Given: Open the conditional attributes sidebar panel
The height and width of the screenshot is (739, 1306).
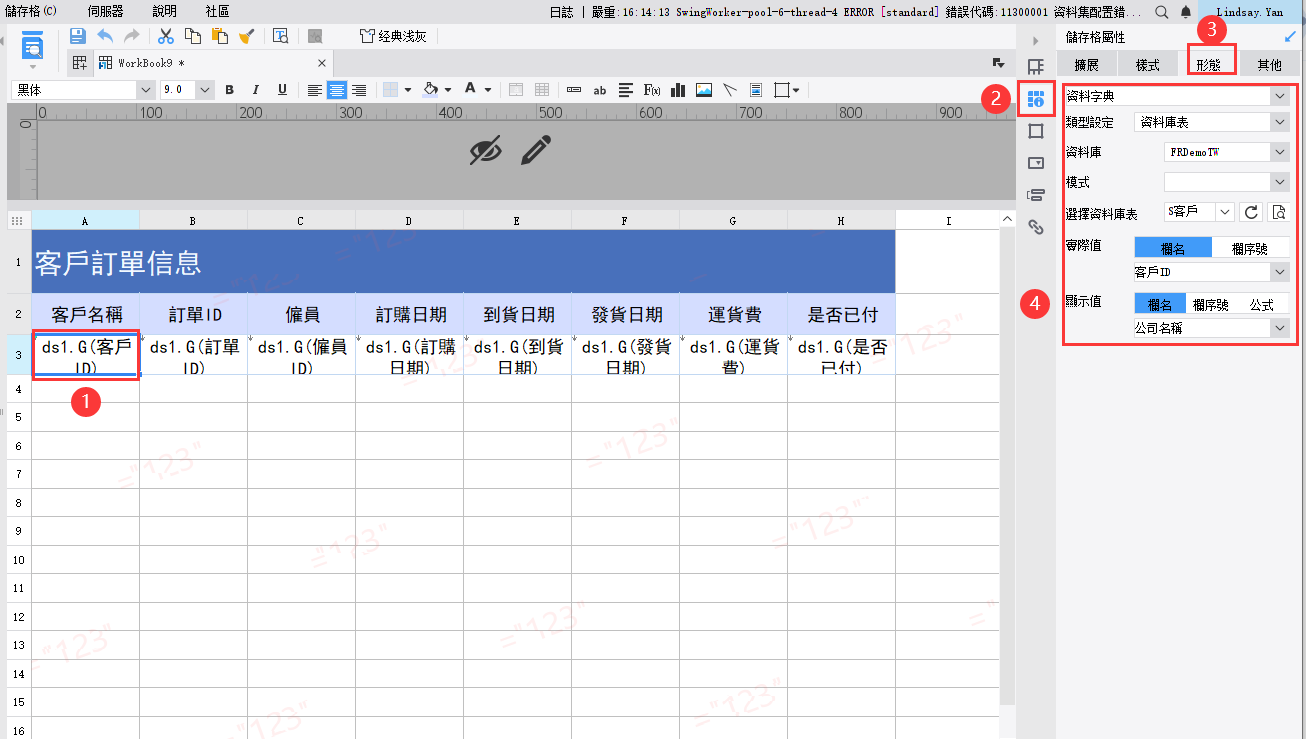Looking at the screenshot, I should [1036, 195].
